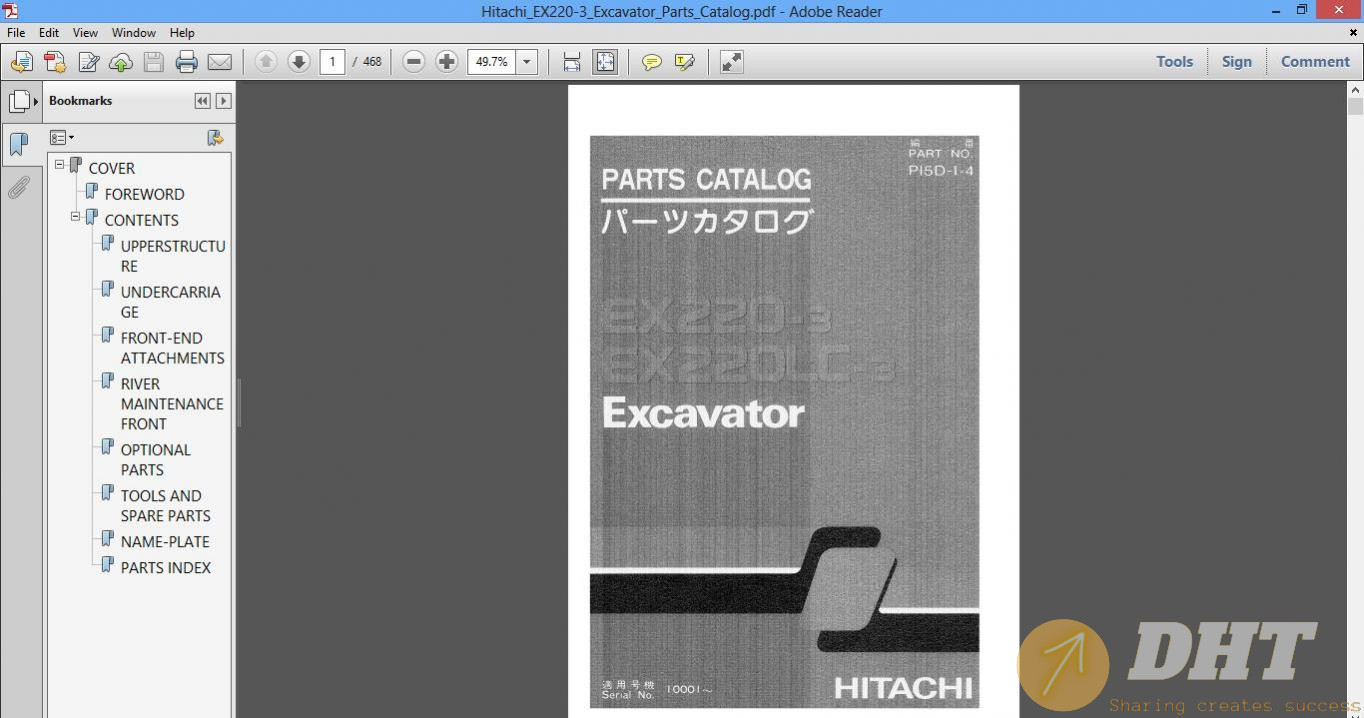The image size is (1364, 718).
Task: Open the Help menu
Action: 182,33
